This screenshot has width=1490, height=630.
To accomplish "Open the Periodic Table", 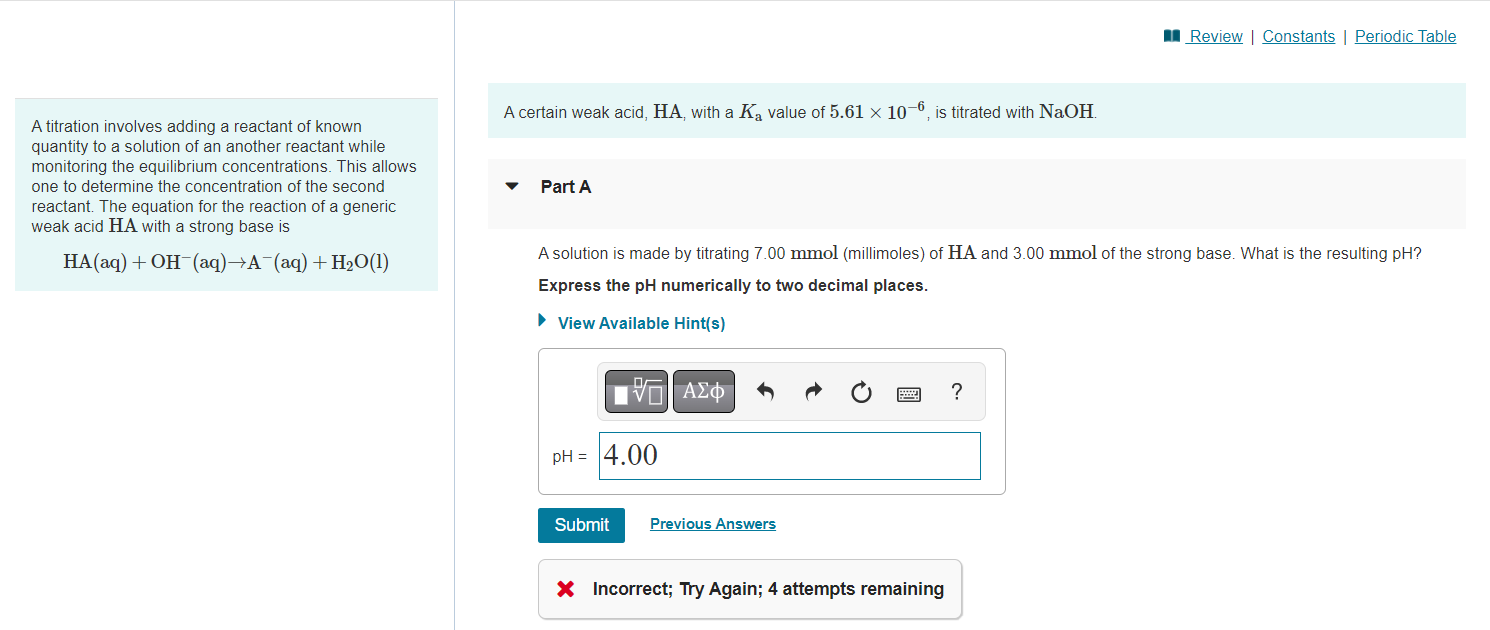I will [x=1405, y=36].
